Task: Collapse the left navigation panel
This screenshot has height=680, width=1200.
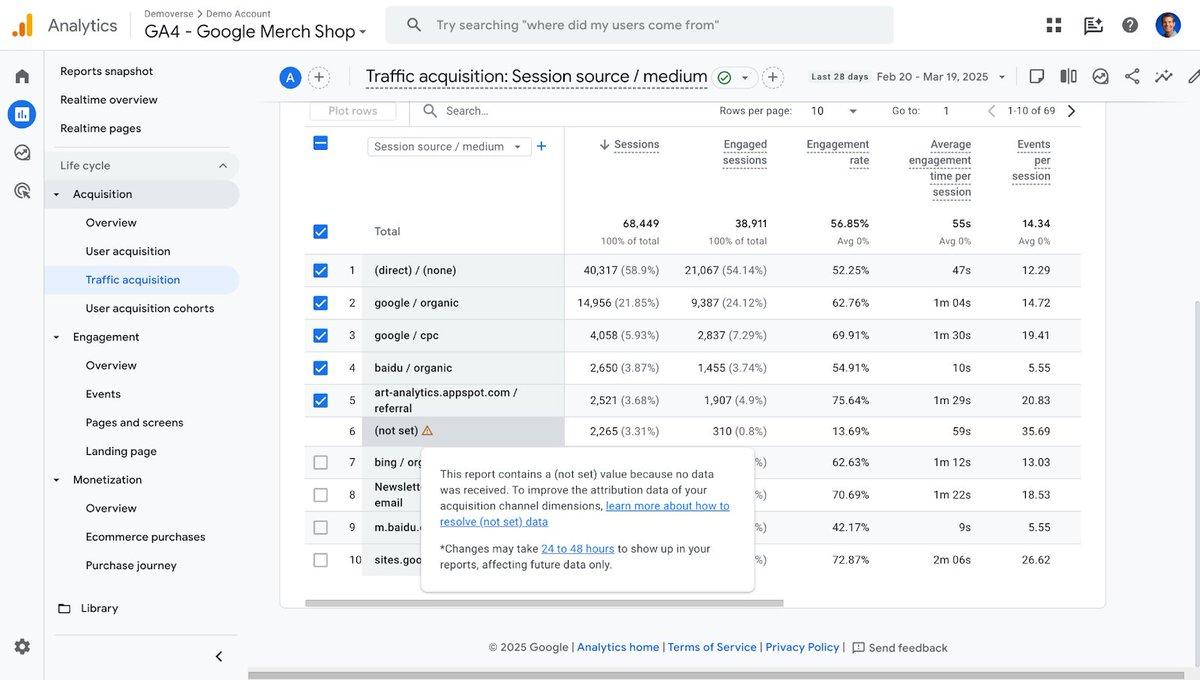Action: click(x=219, y=657)
